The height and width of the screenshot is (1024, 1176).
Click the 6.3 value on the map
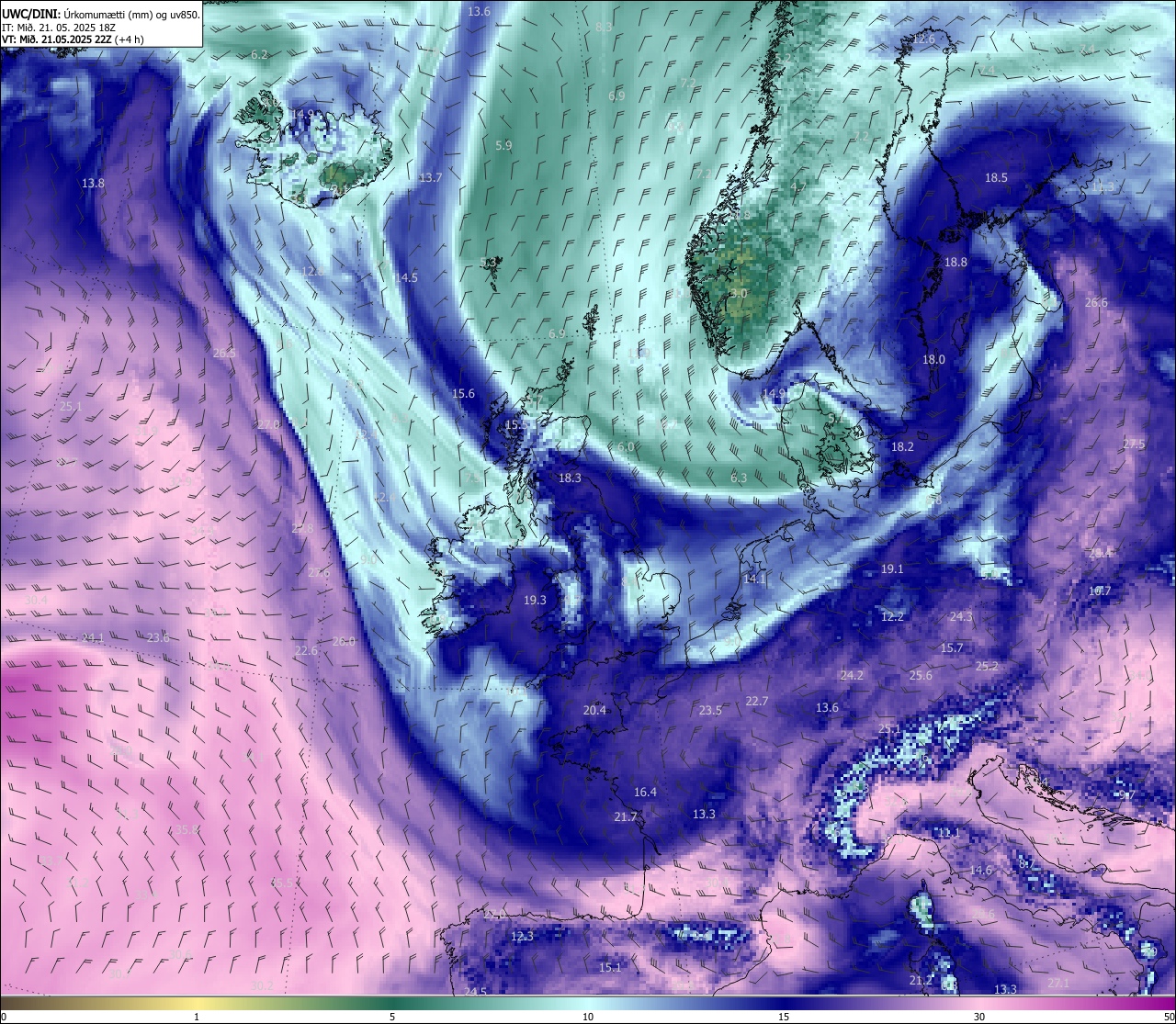(x=739, y=478)
